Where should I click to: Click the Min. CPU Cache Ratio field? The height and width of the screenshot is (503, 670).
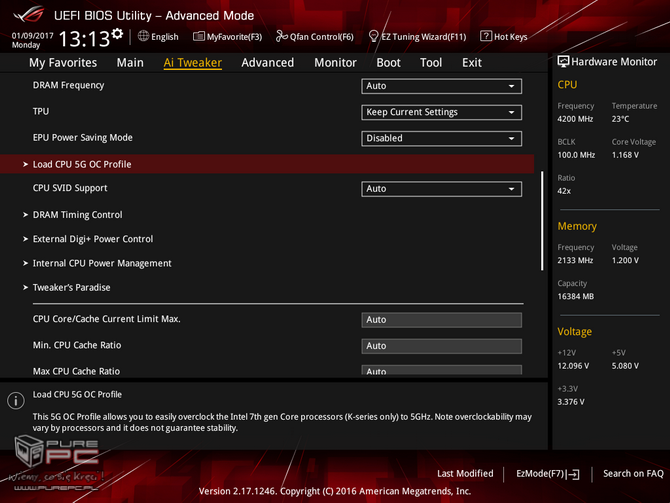[441, 346]
